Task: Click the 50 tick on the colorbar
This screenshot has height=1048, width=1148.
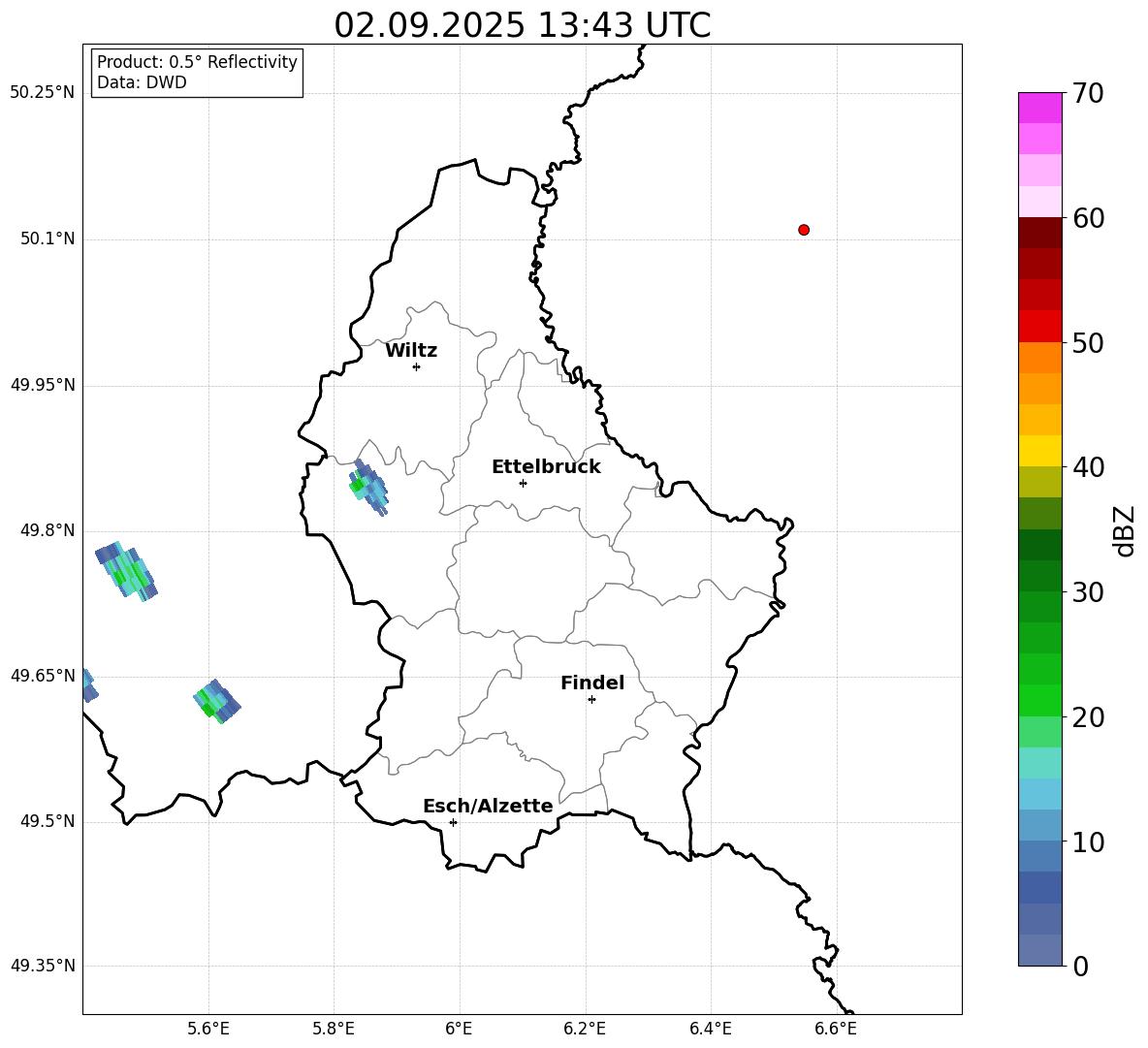Action: [1088, 342]
